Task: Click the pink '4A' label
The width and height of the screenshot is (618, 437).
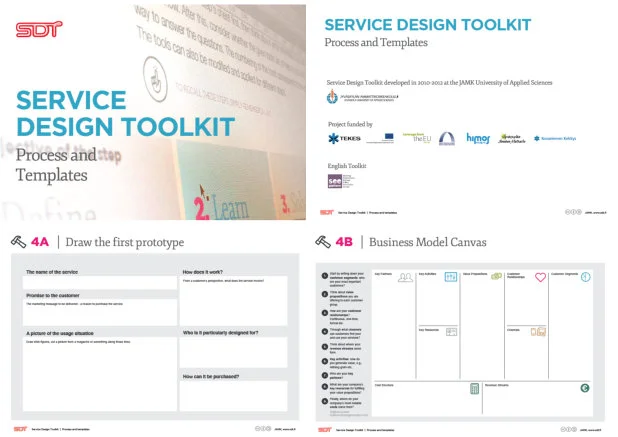Action: 40,242
